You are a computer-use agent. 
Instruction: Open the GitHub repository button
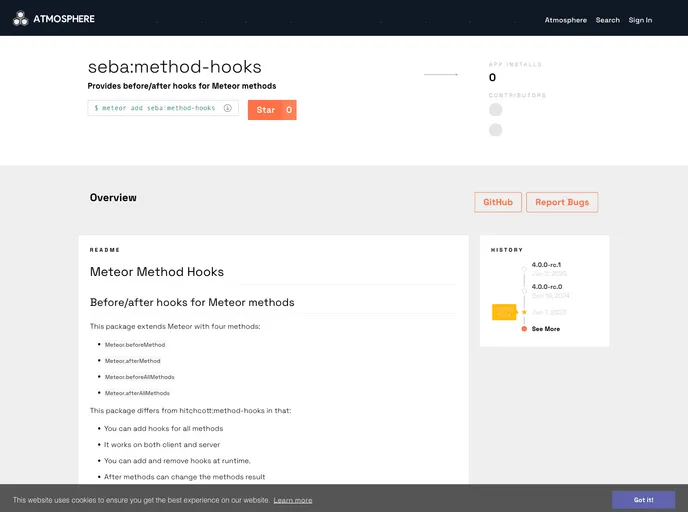pyautogui.click(x=498, y=202)
